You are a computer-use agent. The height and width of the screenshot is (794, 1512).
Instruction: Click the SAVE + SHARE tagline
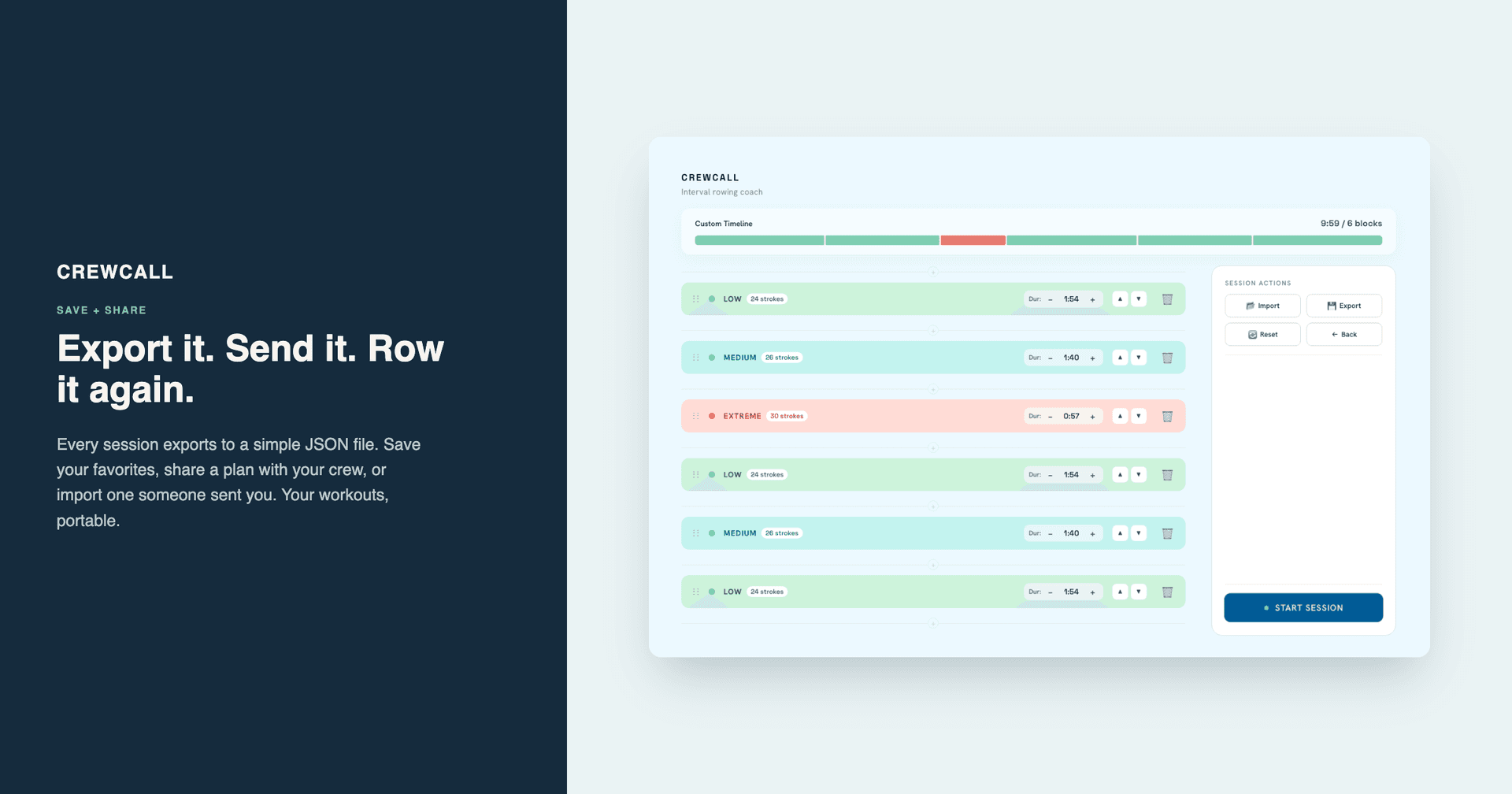pyautogui.click(x=102, y=310)
